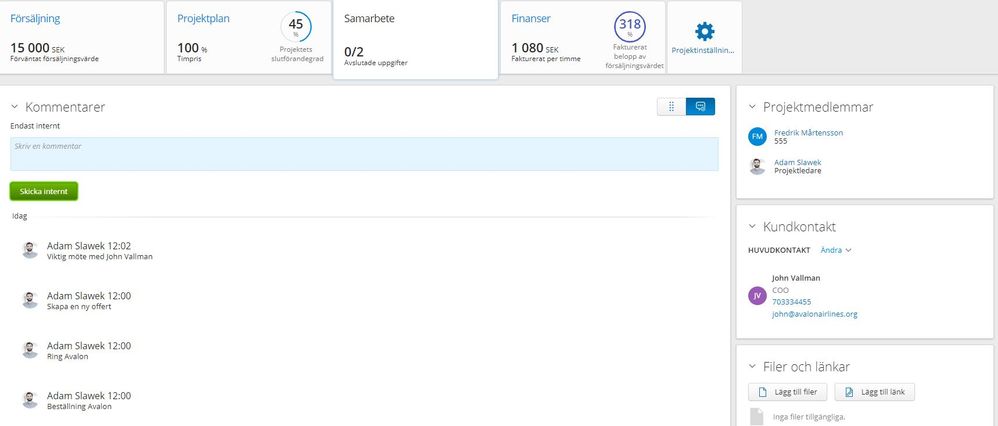Viewport: 998px width, 426px height.
Task: Click the '0/2' Avslutade uppgifter value
Action: [354, 52]
